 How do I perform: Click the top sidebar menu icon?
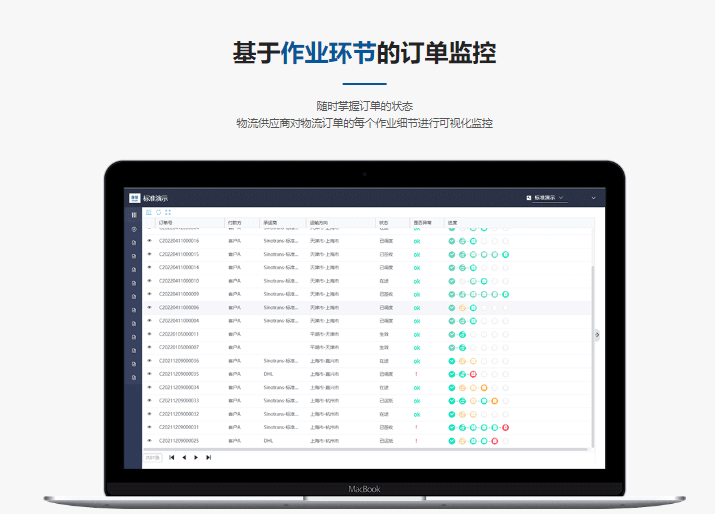133,215
